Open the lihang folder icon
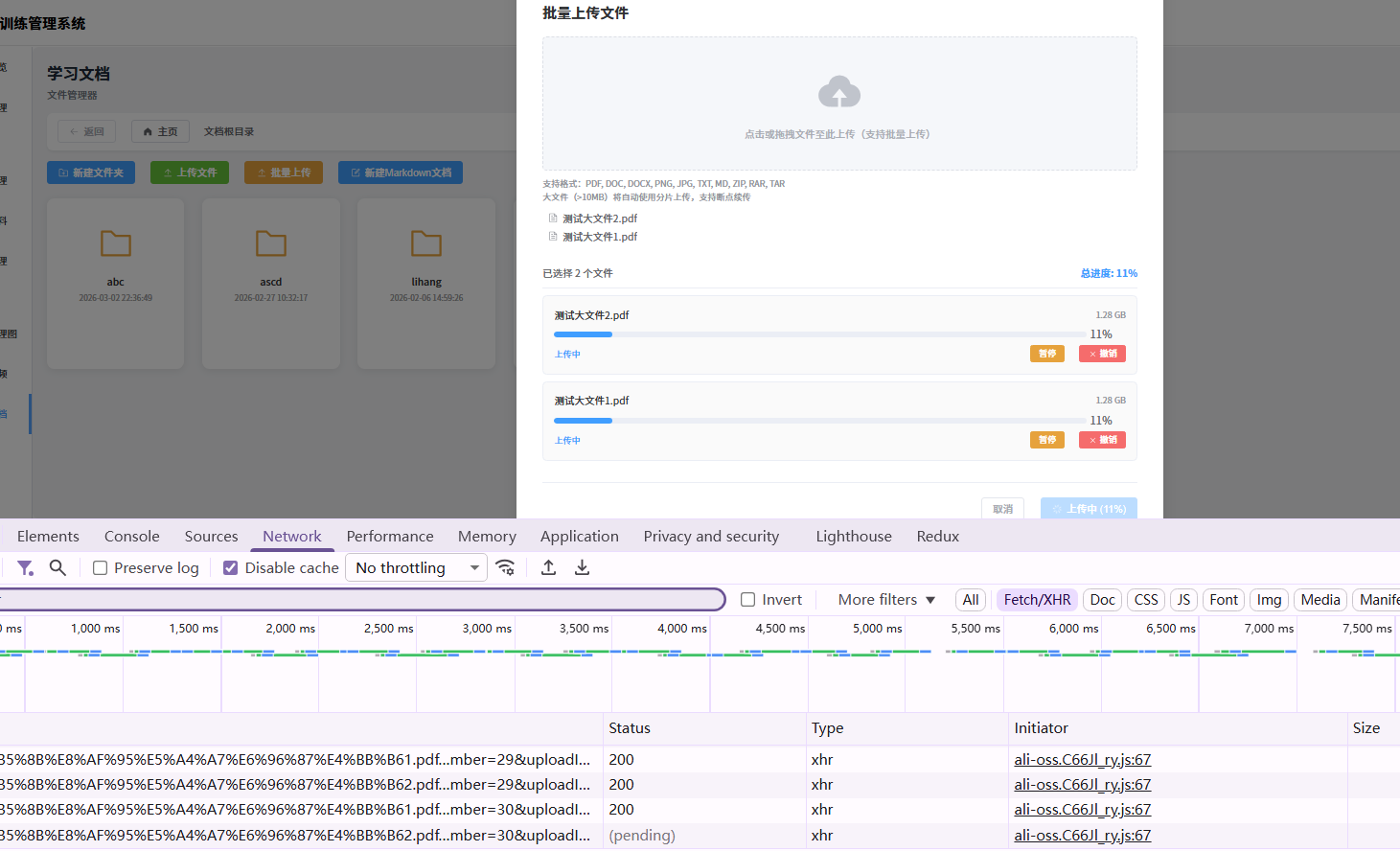The height and width of the screenshot is (851, 1400). [426, 244]
